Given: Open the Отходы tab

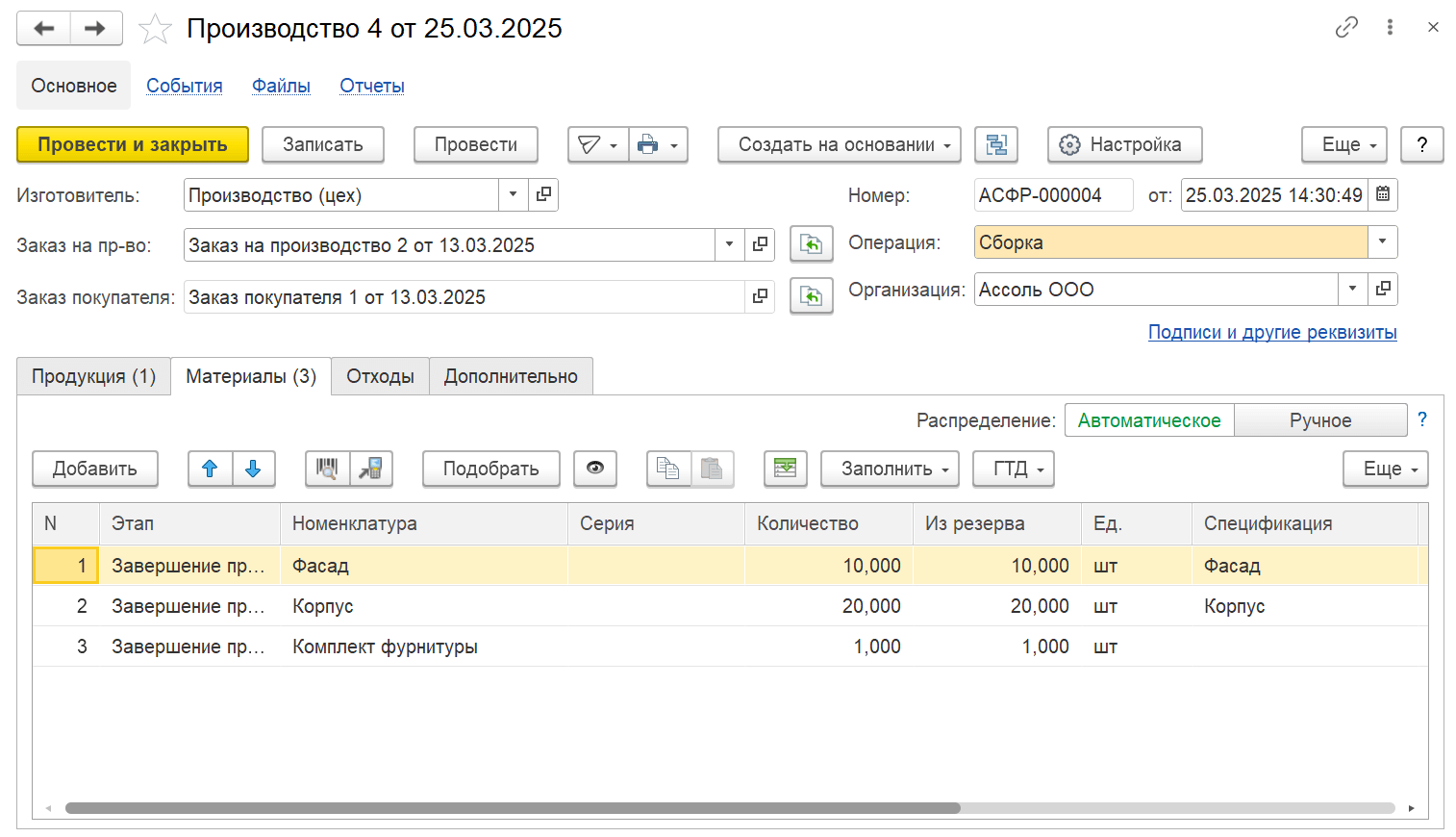Looking at the screenshot, I should tap(380, 376).
